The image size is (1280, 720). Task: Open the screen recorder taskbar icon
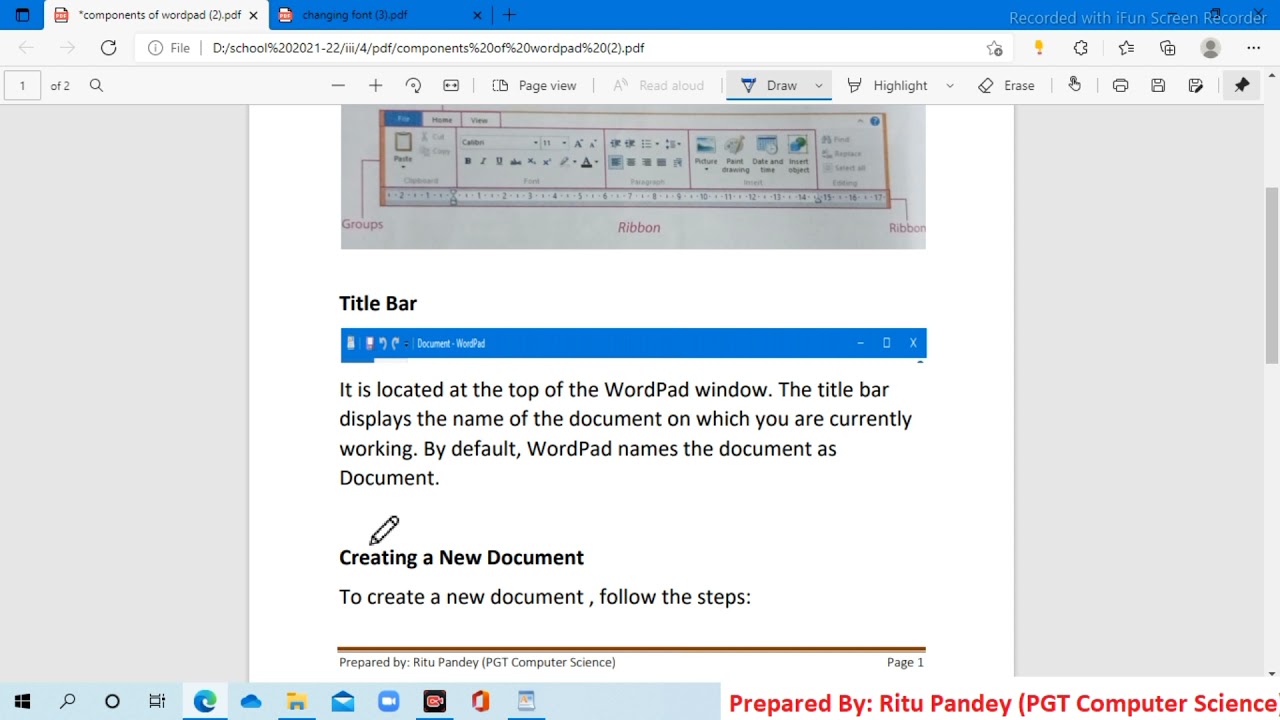[435, 702]
